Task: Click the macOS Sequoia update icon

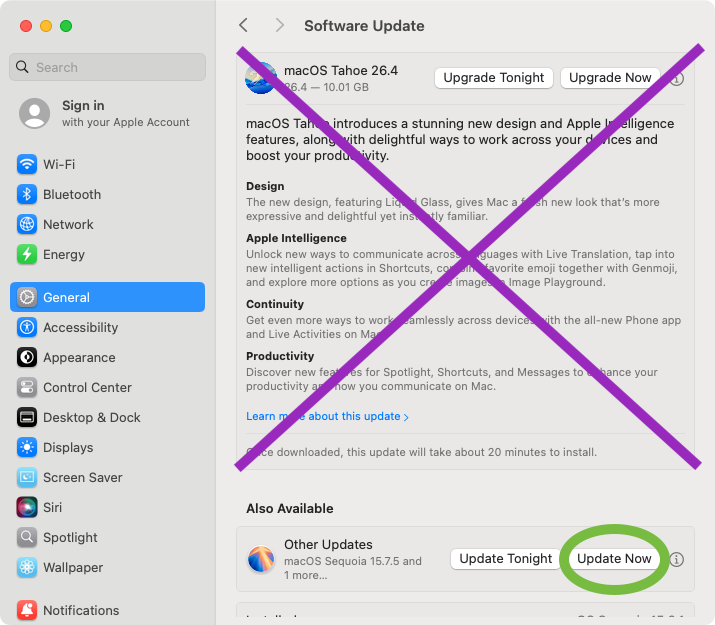Action: (x=261, y=559)
